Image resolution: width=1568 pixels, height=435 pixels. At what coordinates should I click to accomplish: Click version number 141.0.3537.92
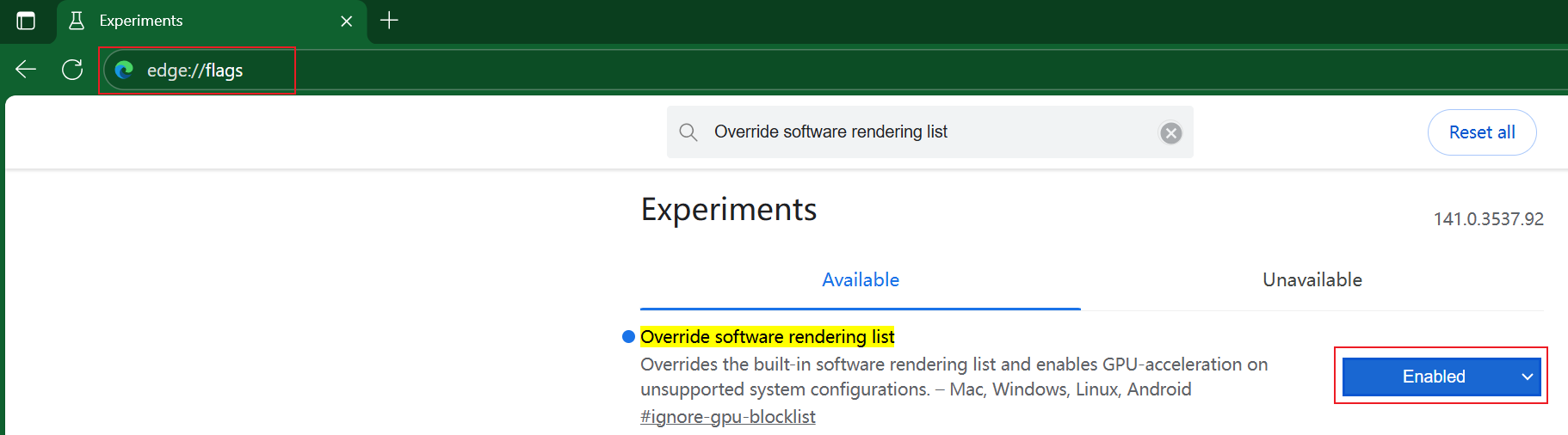click(1488, 219)
